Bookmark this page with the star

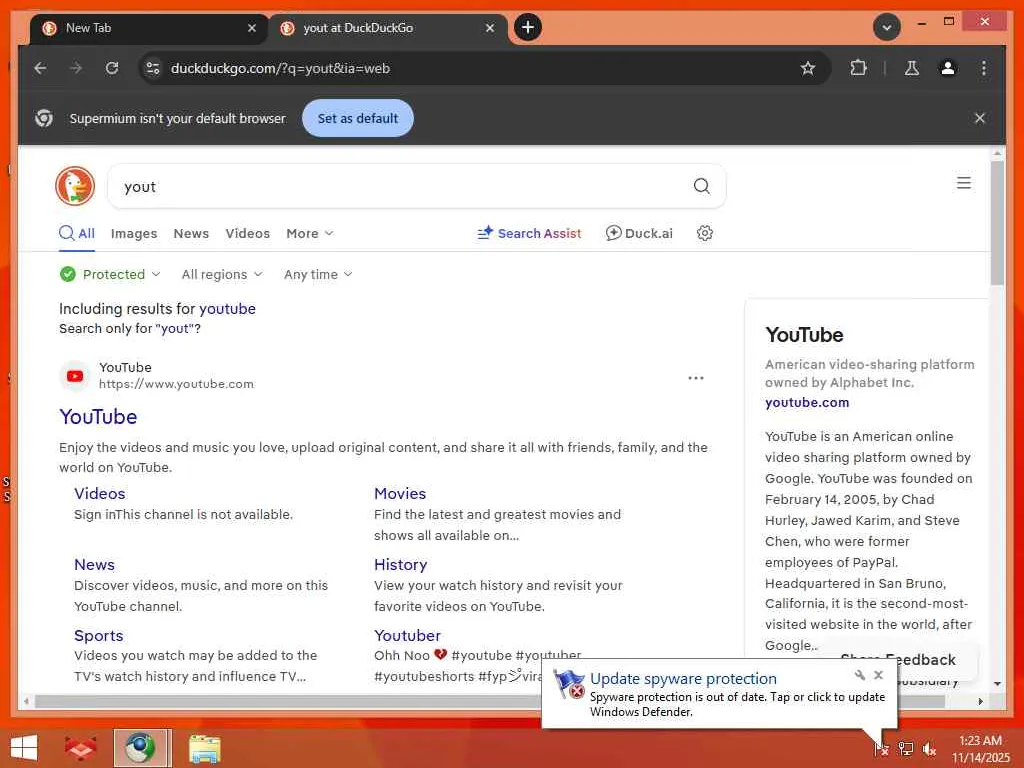point(808,68)
